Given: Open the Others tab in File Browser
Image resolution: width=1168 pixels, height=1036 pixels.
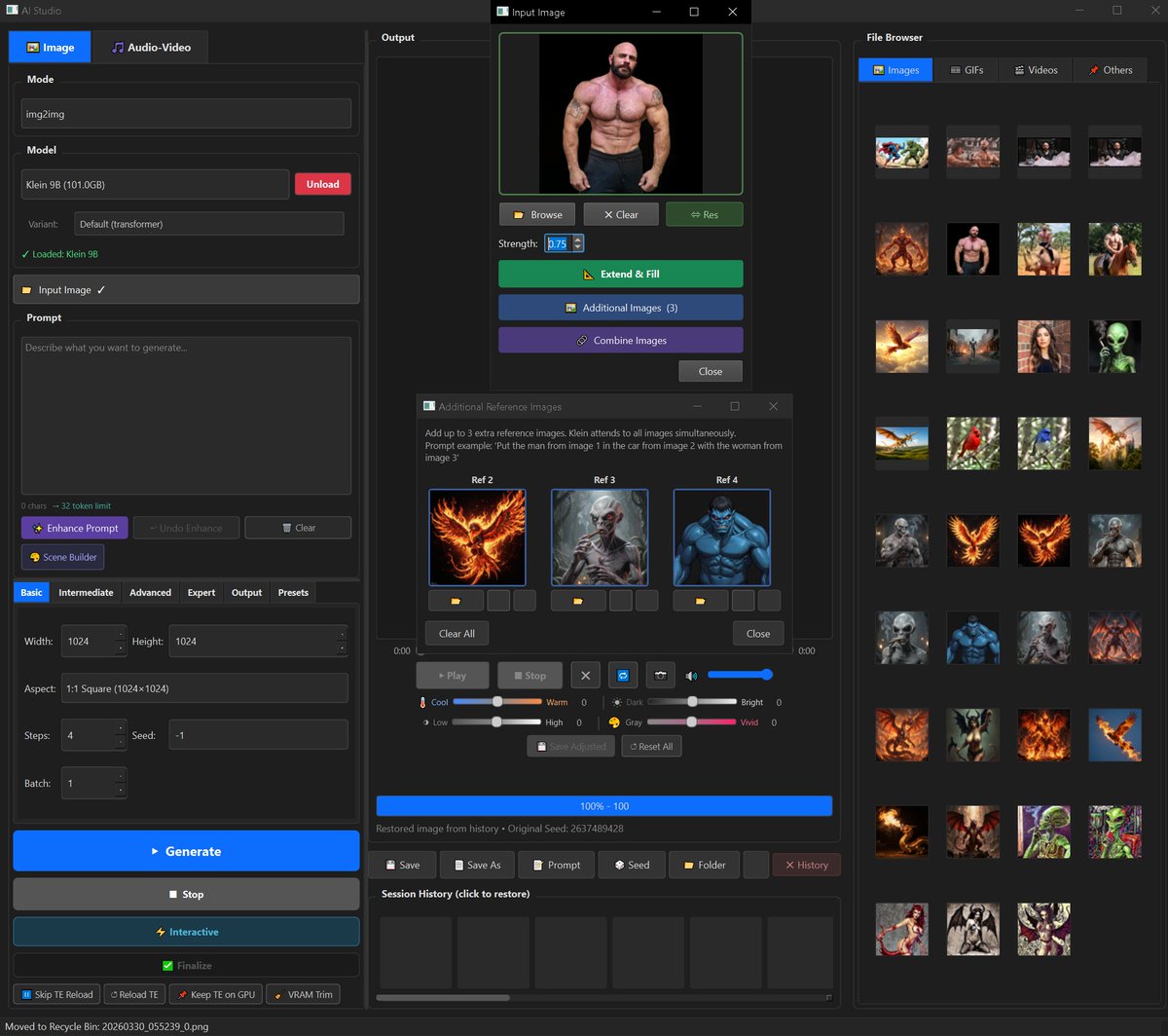Looking at the screenshot, I should [1110, 70].
